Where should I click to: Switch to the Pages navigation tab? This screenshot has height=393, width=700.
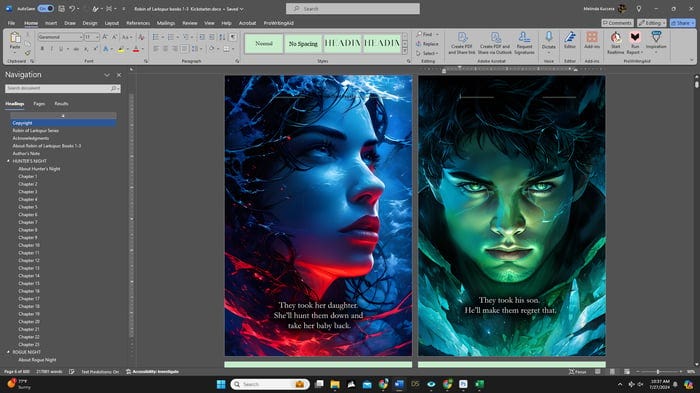(39, 104)
